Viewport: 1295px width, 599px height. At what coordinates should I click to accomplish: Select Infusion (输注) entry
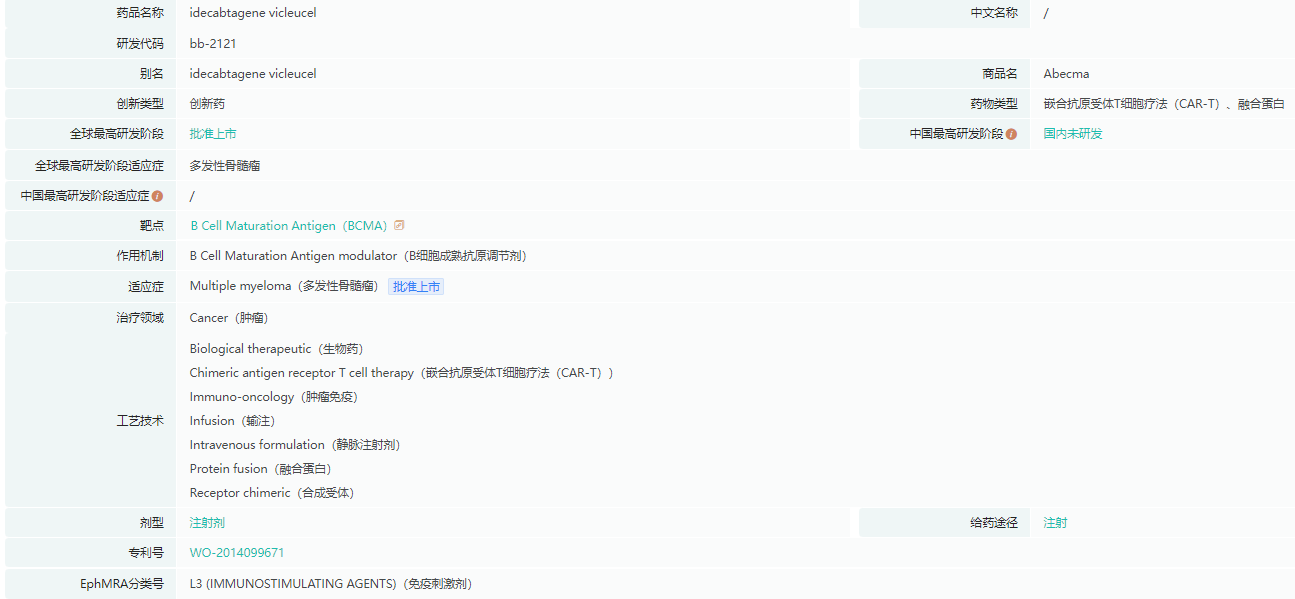232,421
